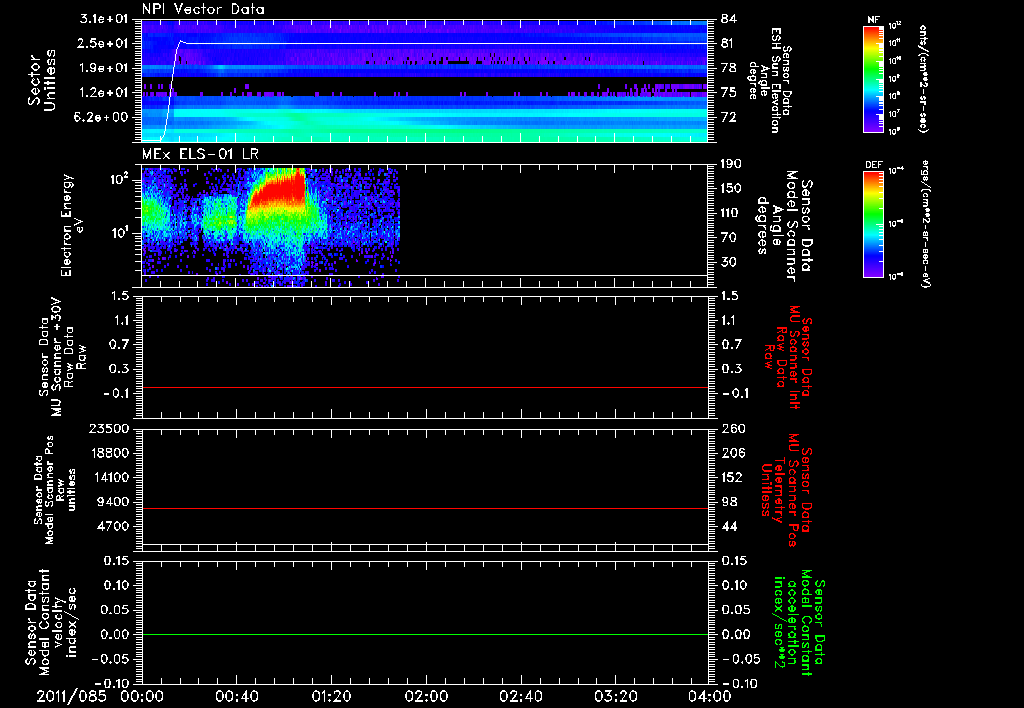Viewport: 1024px width, 708px height.
Task: Click the 03:20 time axis label
Action: (616, 696)
